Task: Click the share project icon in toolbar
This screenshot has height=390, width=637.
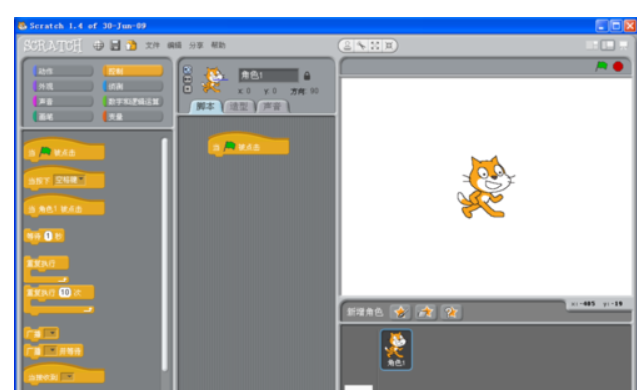Action: (131, 45)
